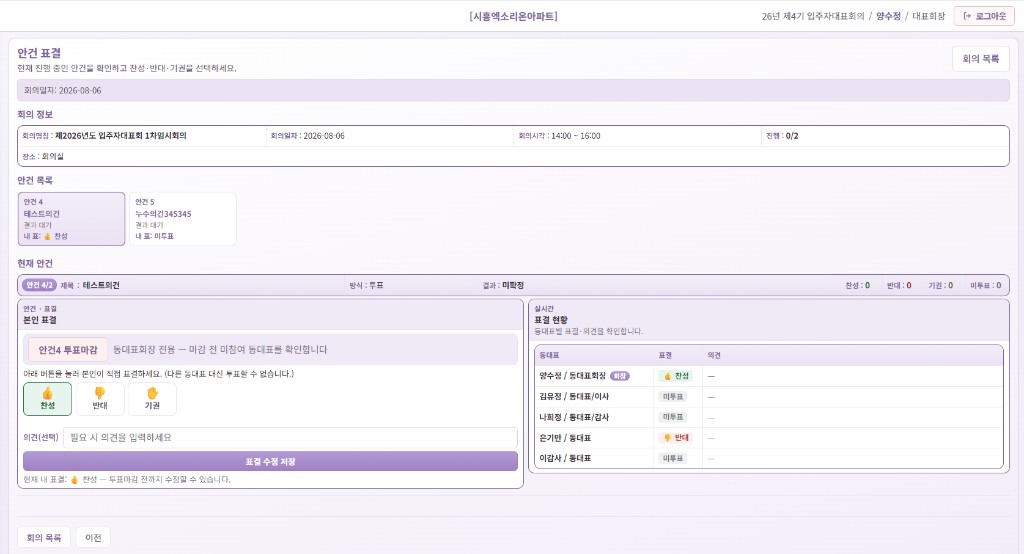Click 김유정's 미투표 status badge
The width and height of the screenshot is (1024, 554).
673,397
